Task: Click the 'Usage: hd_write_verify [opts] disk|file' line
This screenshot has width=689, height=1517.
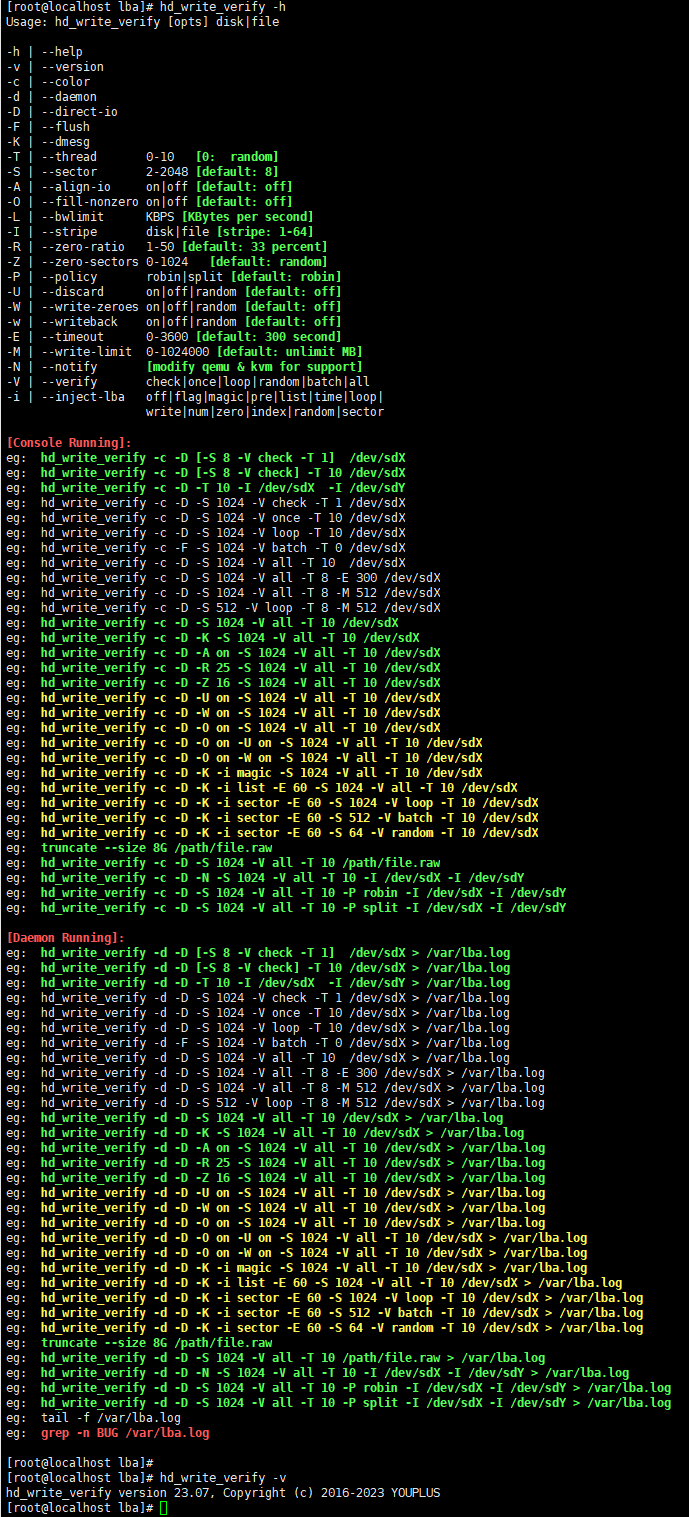Action: pyautogui.click(x=142, y=22)
